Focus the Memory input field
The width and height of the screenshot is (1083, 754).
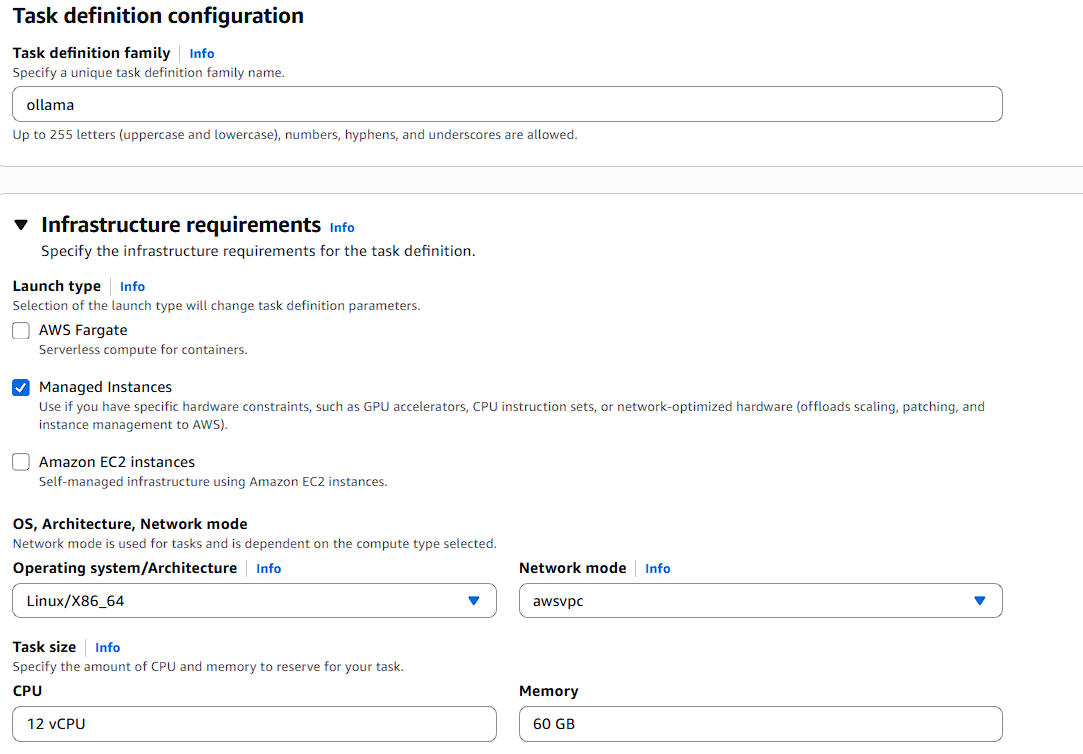(x=760, y=724)
